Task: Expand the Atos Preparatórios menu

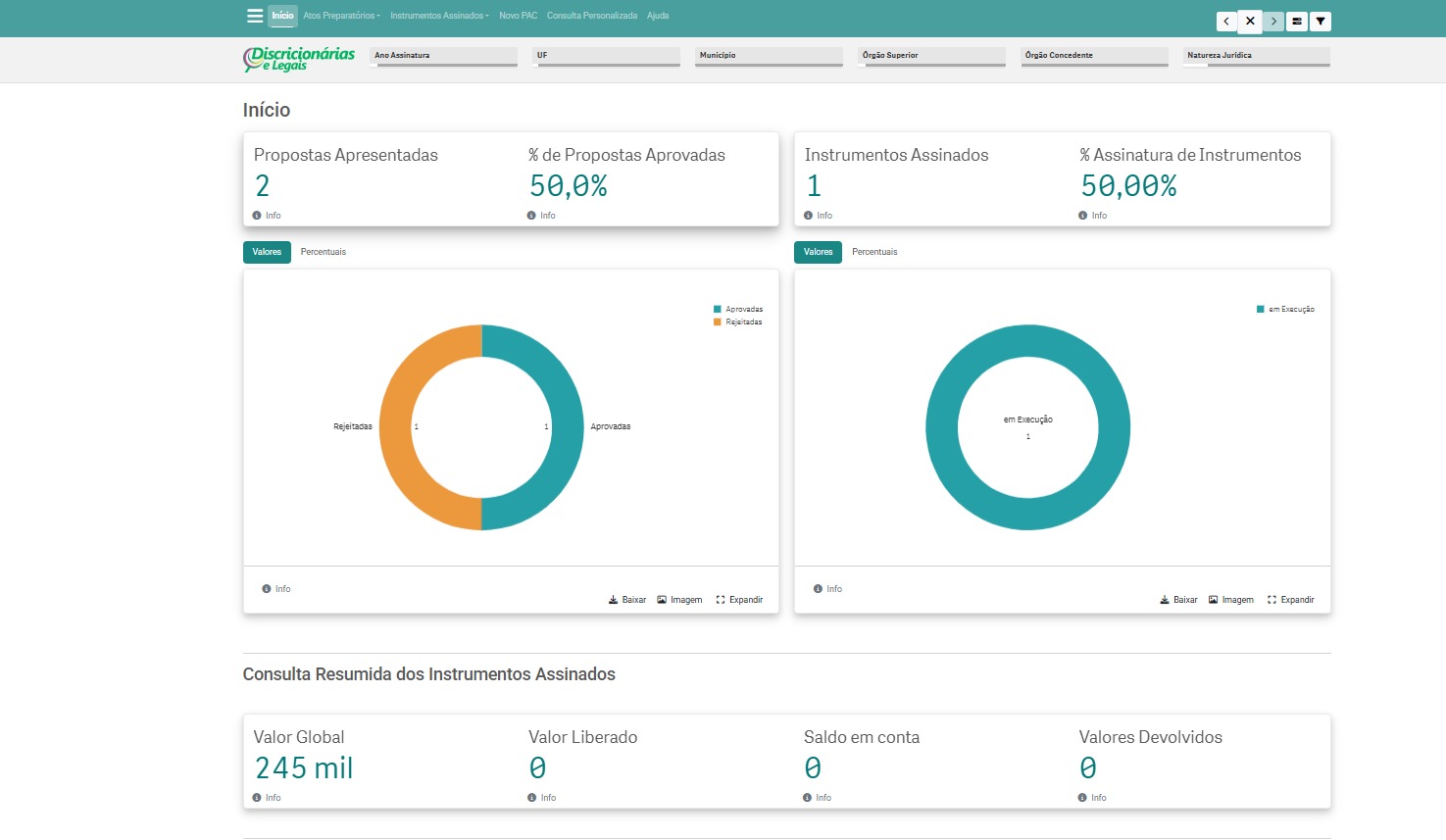Action: (x=341, y=16)
